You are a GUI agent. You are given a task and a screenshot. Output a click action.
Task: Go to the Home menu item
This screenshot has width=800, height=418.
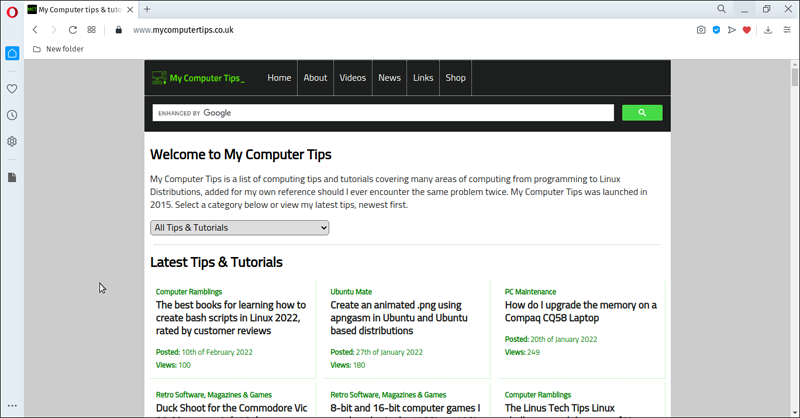tap(279, 78)
